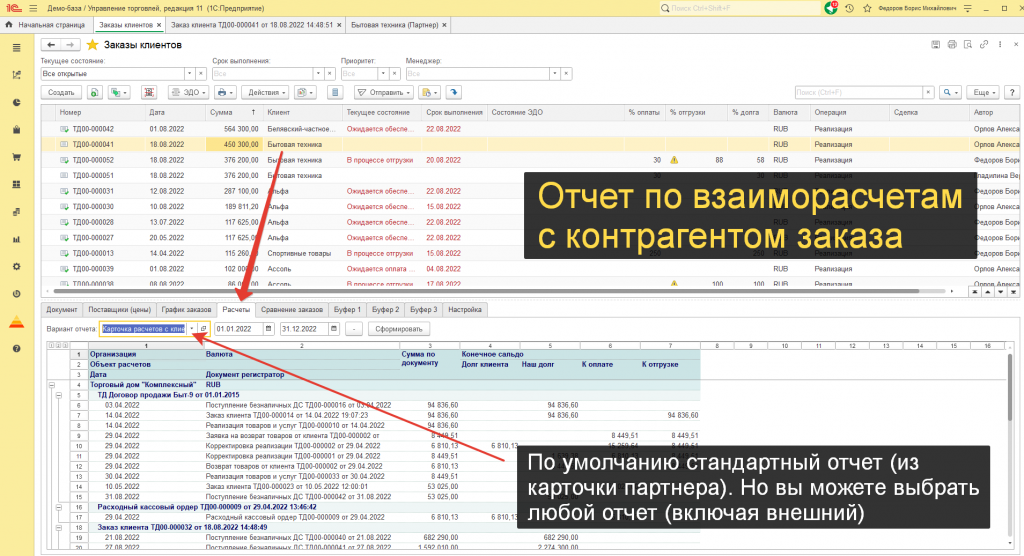Open calendar picker for 01.01.2022 date
Screen dimensions: 1024x556
[268, 329]
